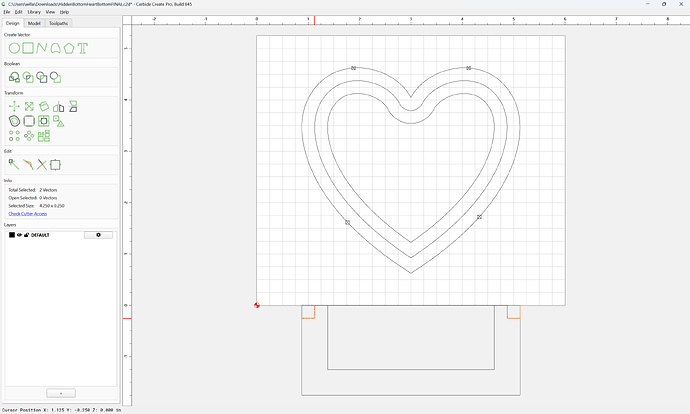Apply Boolean Union to selected vectors

[14, 77]
